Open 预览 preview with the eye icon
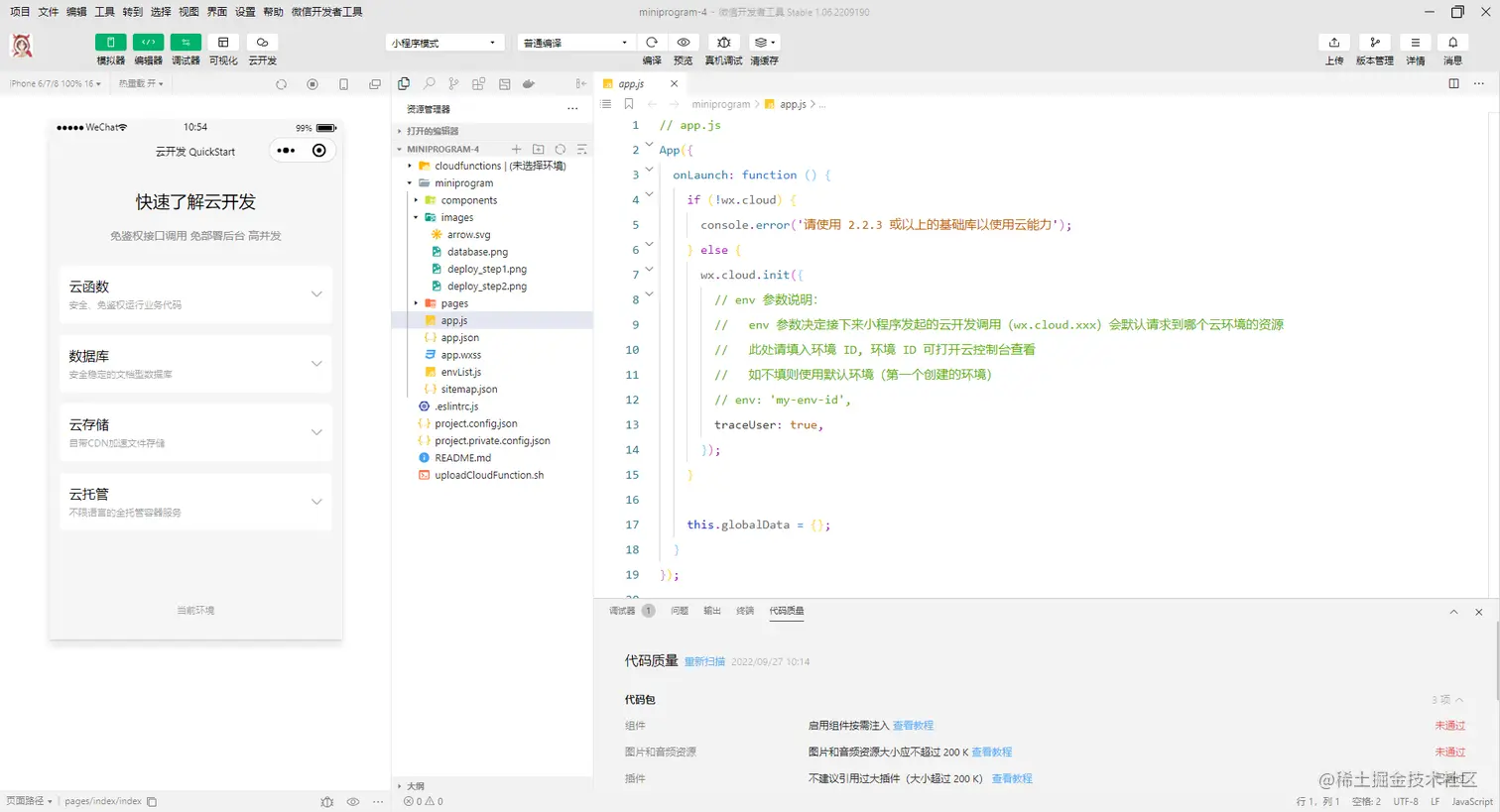The width and height of the screenshot is (1500, 812). [x=684, y=43]
